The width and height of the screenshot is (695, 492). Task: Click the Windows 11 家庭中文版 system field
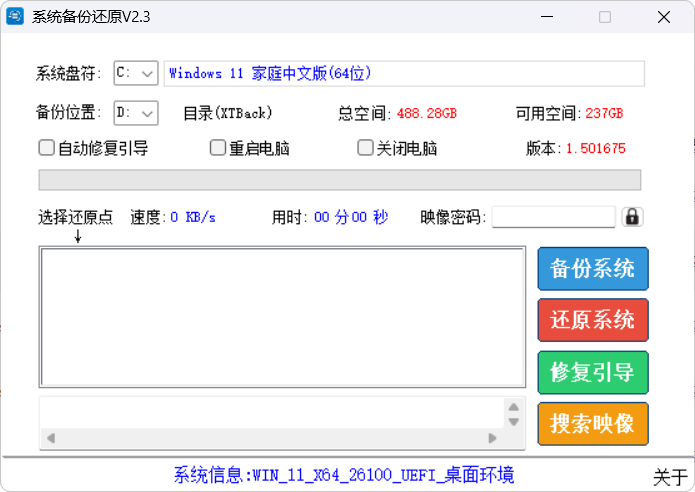click(x=404, y=74)
